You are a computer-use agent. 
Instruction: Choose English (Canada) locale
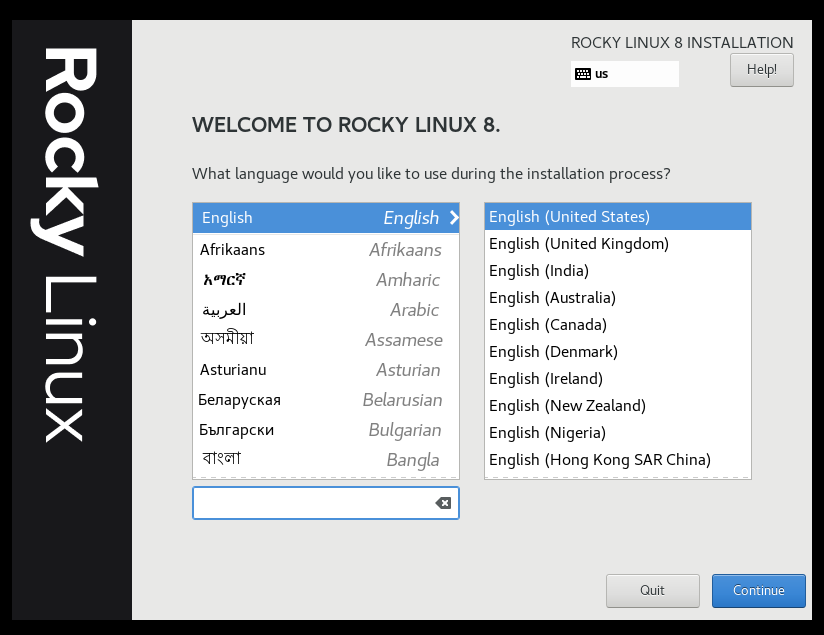(x=617, y=325)
